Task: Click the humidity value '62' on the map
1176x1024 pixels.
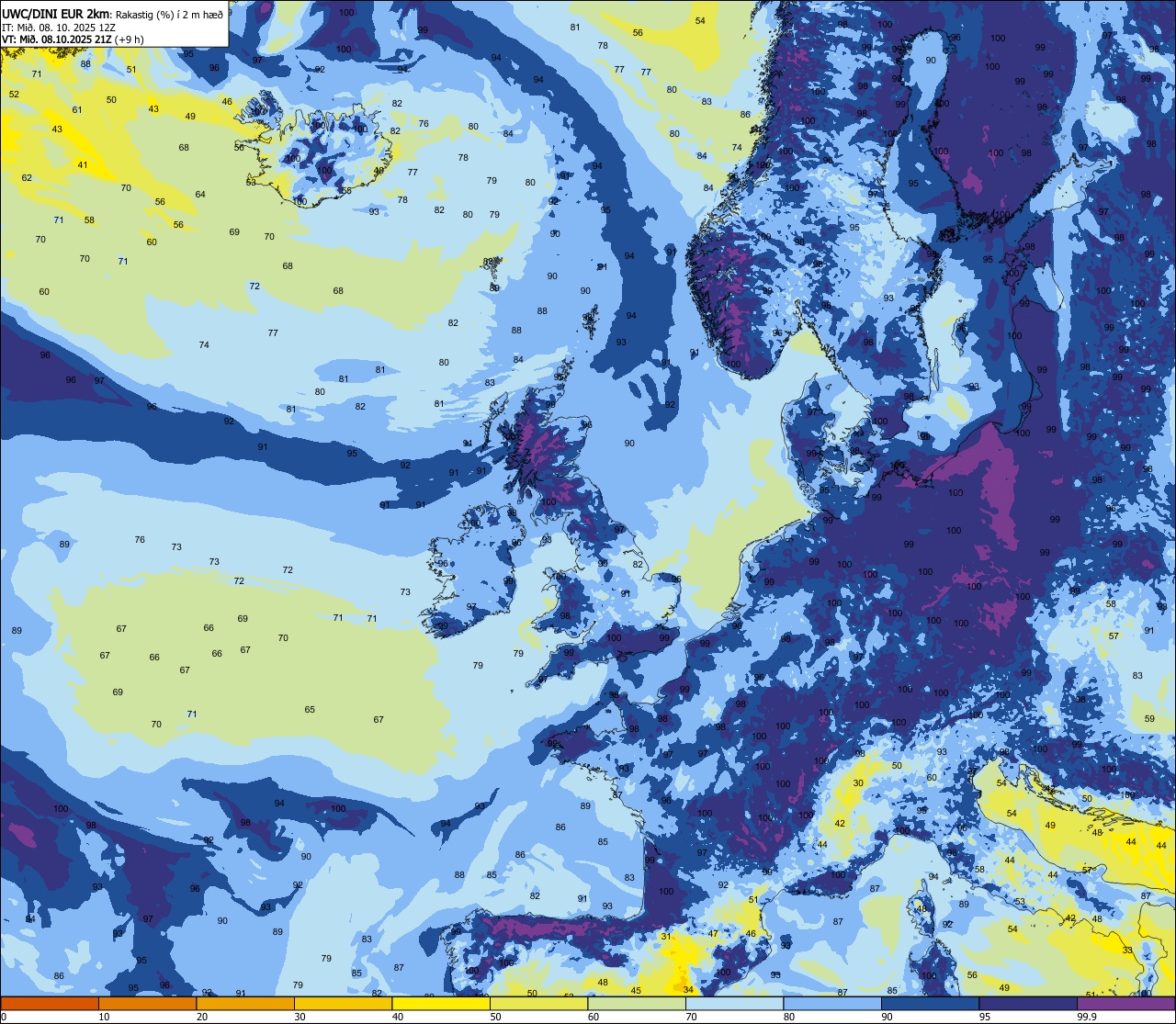Action: tap(27, 178)
